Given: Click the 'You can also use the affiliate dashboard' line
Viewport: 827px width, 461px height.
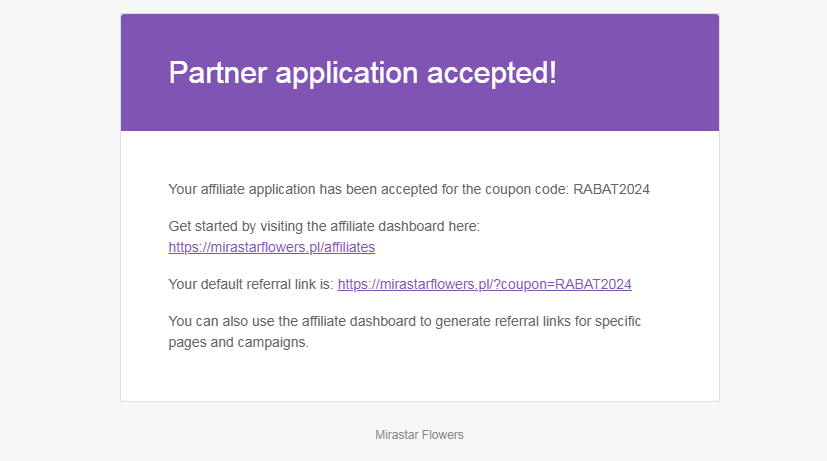Looking at the screenshot, I should (x=405, y=321).
